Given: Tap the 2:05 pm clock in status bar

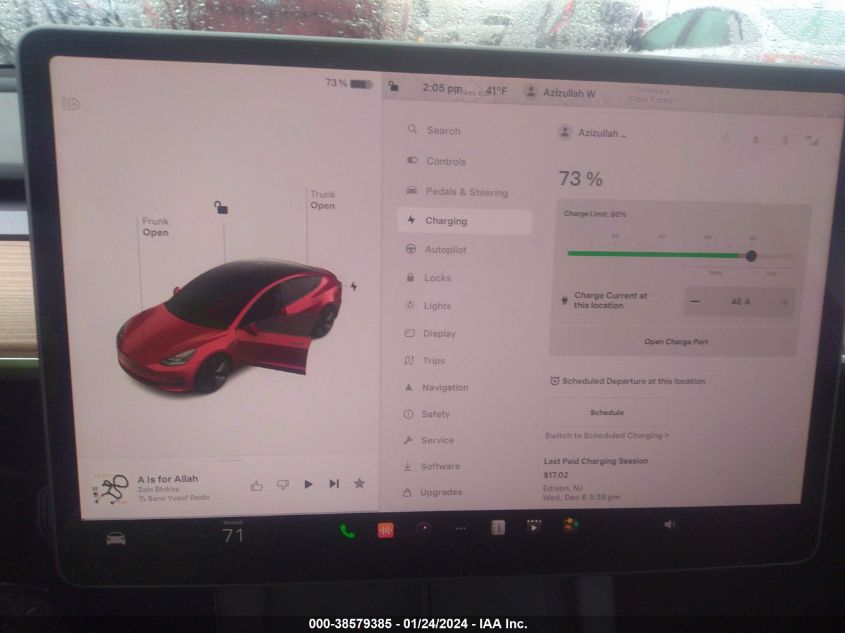Looking at the screenshot, I should tap(442, 87).
